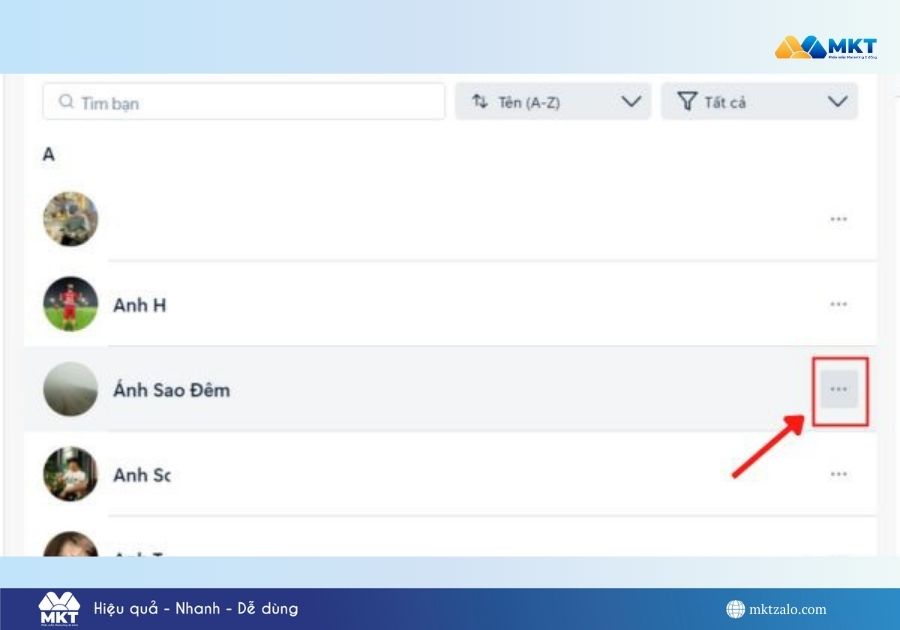Click the foggy gray avatar of Ánh Sao Đêm
Image resolution: width=900 pixels, height=630 pixels.
71,389
